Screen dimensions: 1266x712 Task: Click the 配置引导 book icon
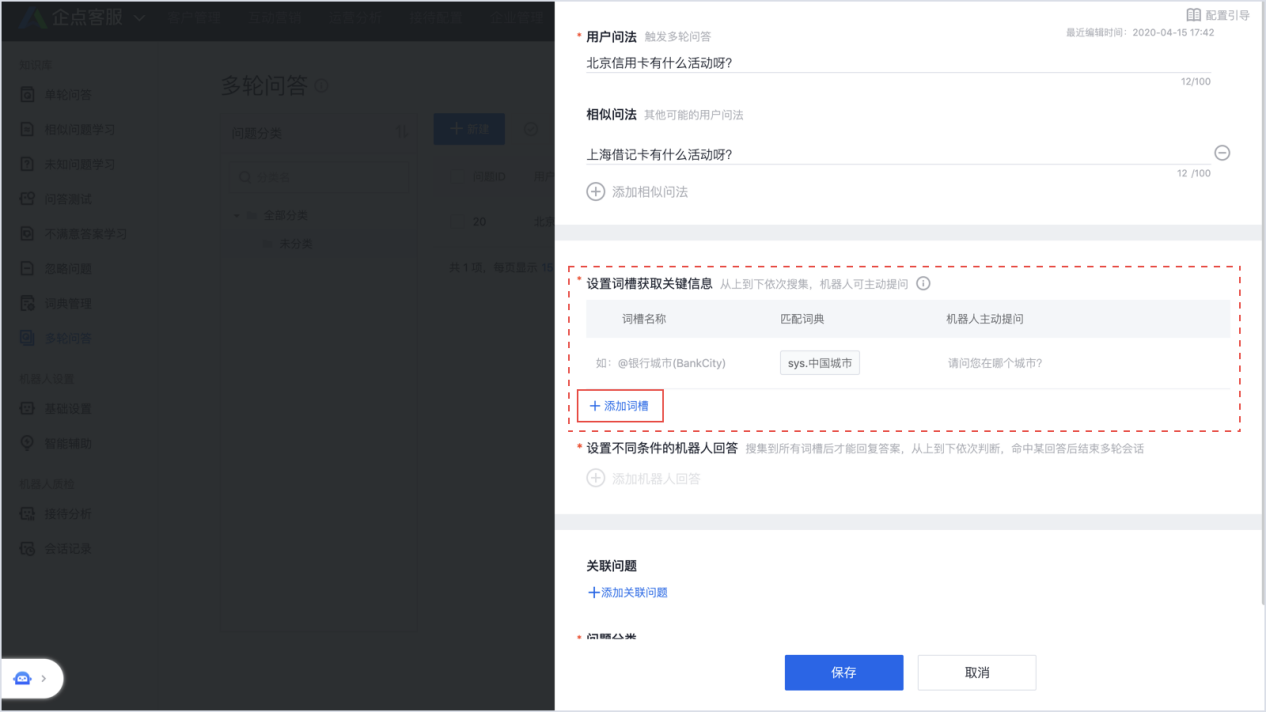(x=1193, y=15)
